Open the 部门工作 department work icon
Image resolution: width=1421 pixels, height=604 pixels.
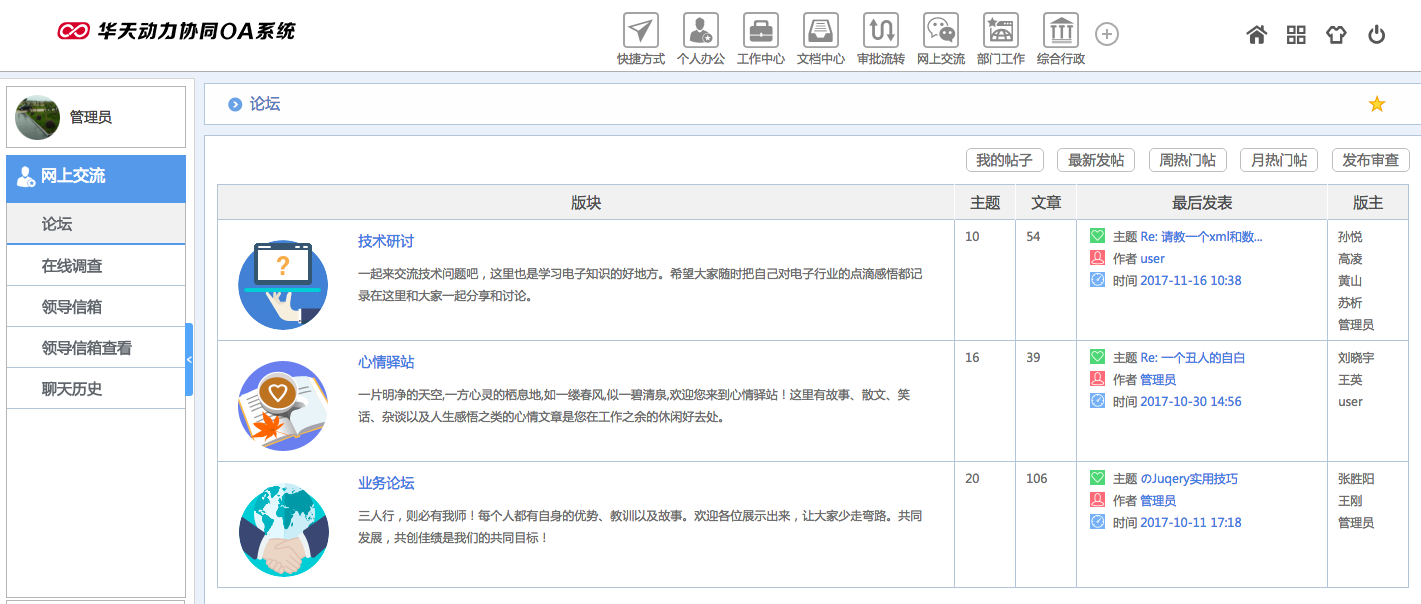pos(1000,30)
